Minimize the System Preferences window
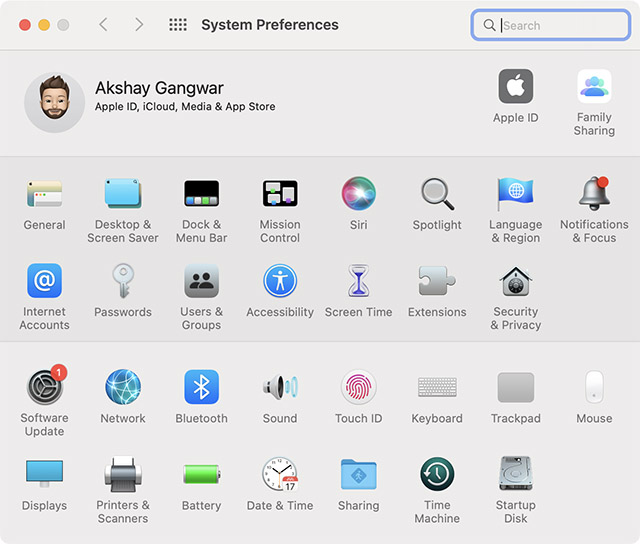 (44, 25)
